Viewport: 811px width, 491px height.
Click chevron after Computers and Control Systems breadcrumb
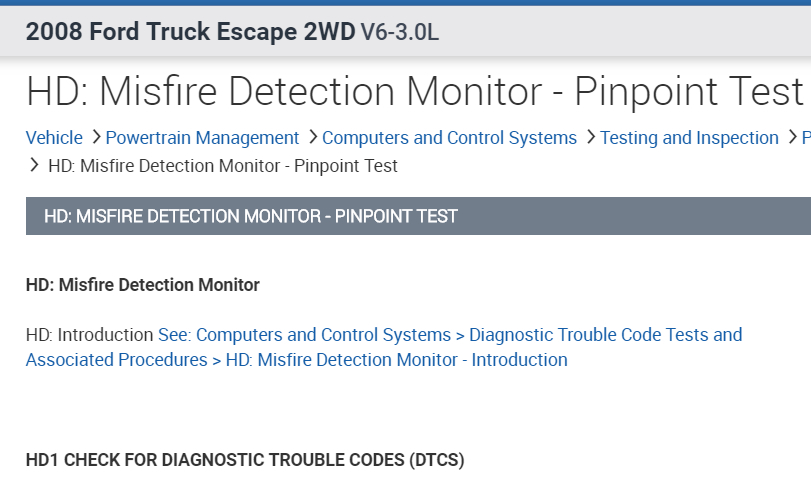590,138
